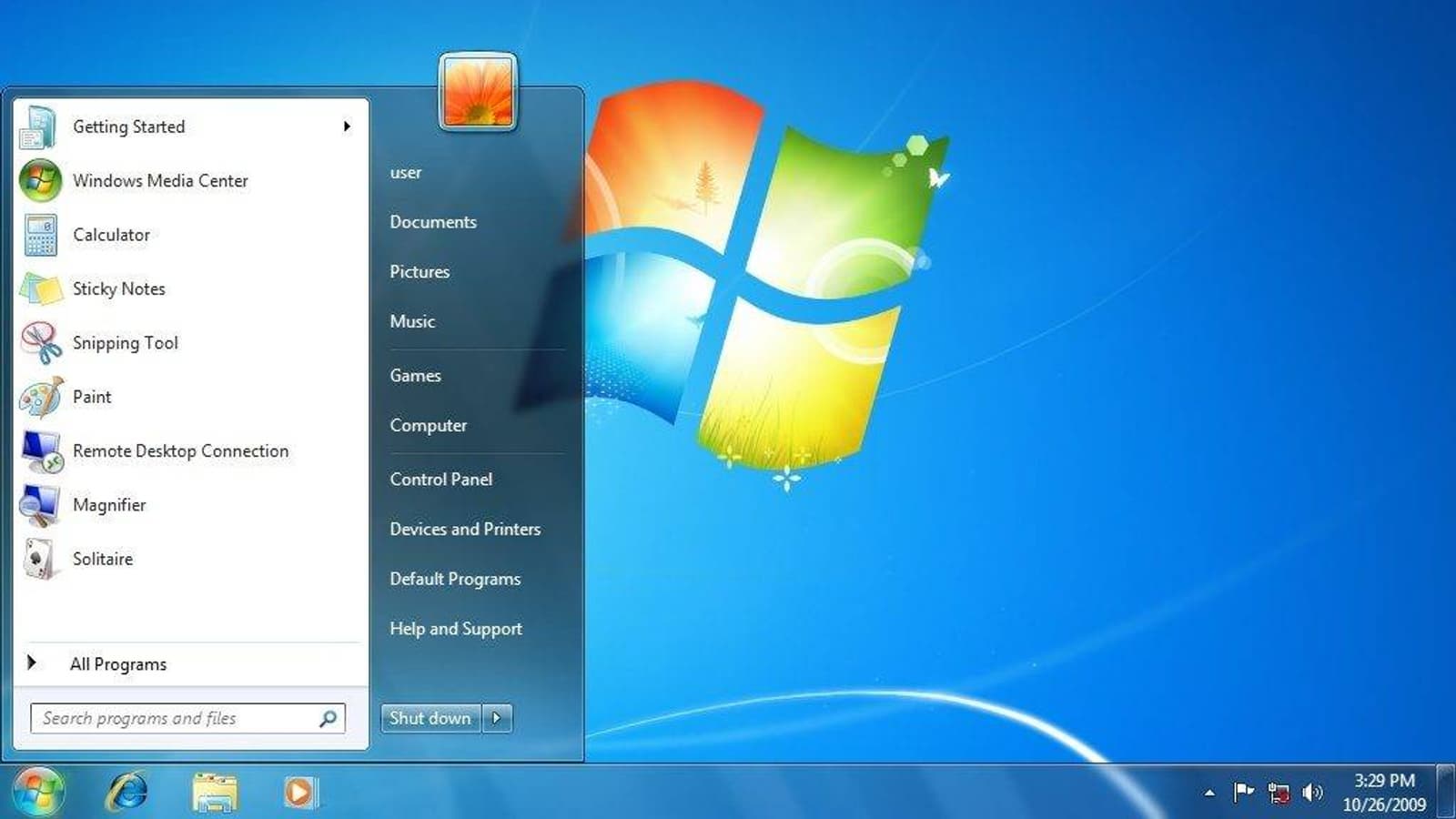Open the Sticky Notes icon
This screenshot has height=819, width=1456.
(x=40, y=288)
